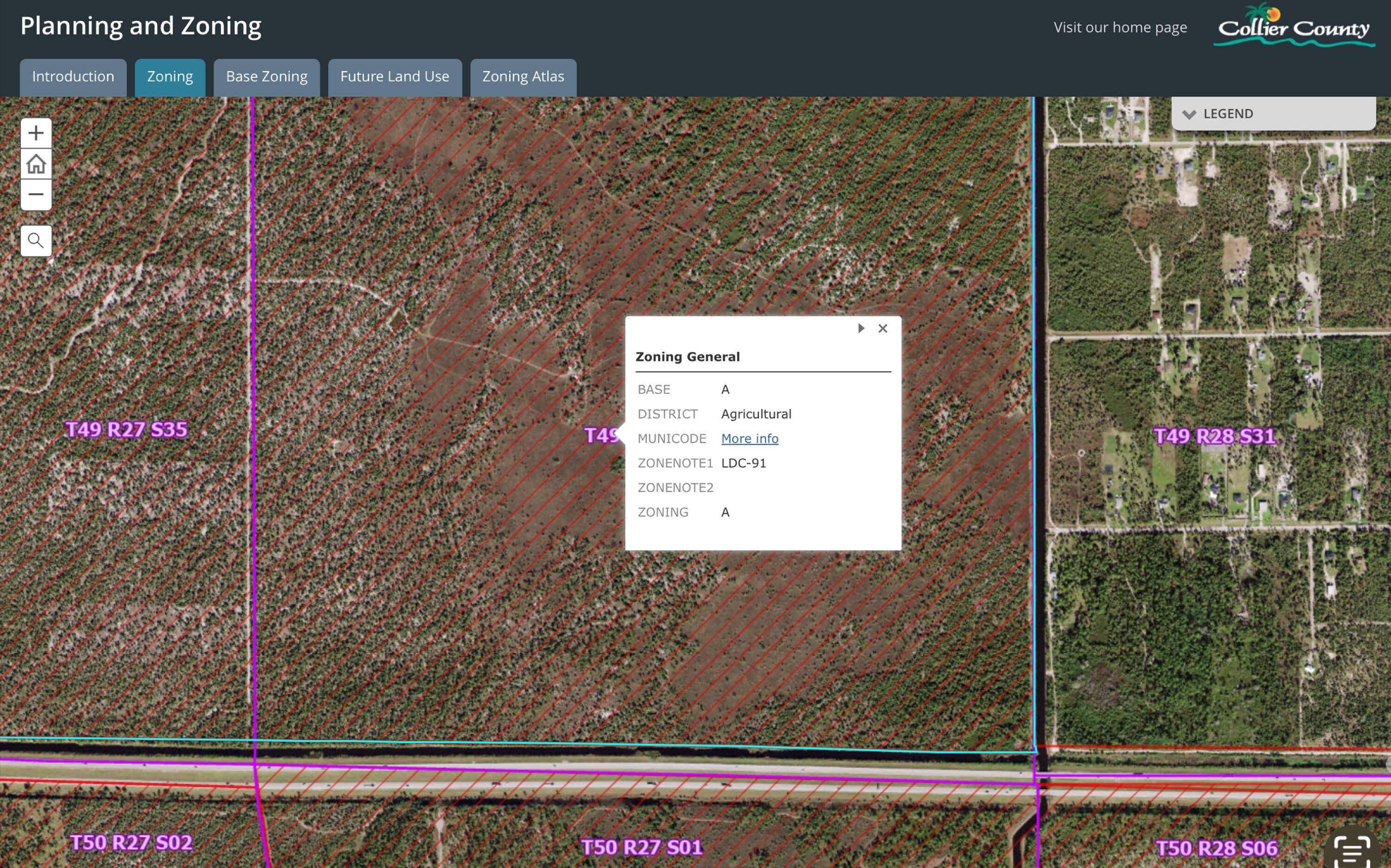
Task: Expand the Legend panel chevron
Action: click(1189, 114)
